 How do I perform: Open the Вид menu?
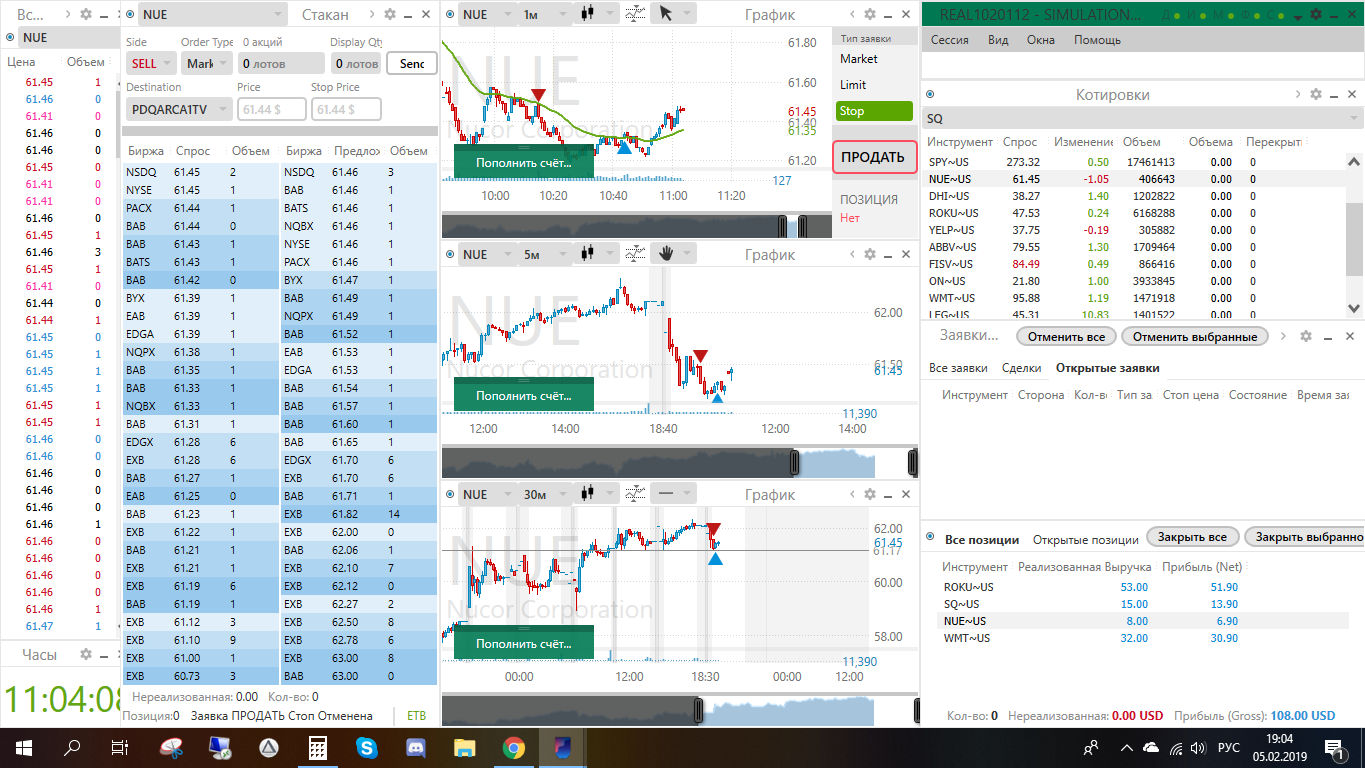[x=998, y=40]
